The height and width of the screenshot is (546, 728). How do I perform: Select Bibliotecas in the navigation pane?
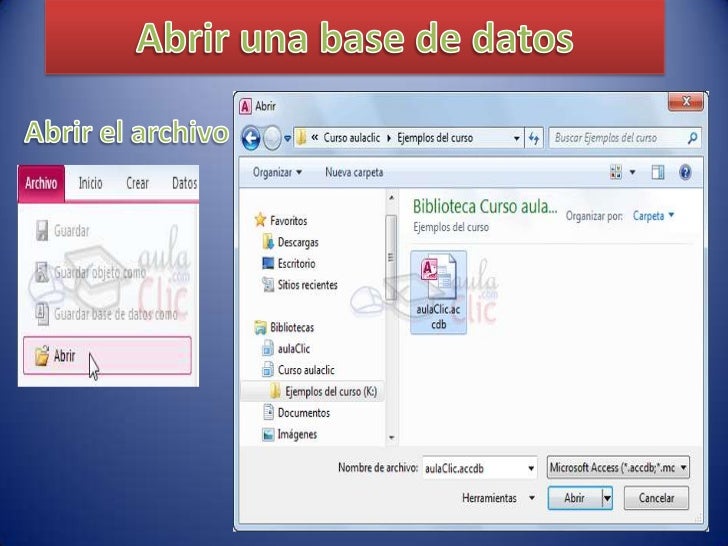(x=292, y=327)
